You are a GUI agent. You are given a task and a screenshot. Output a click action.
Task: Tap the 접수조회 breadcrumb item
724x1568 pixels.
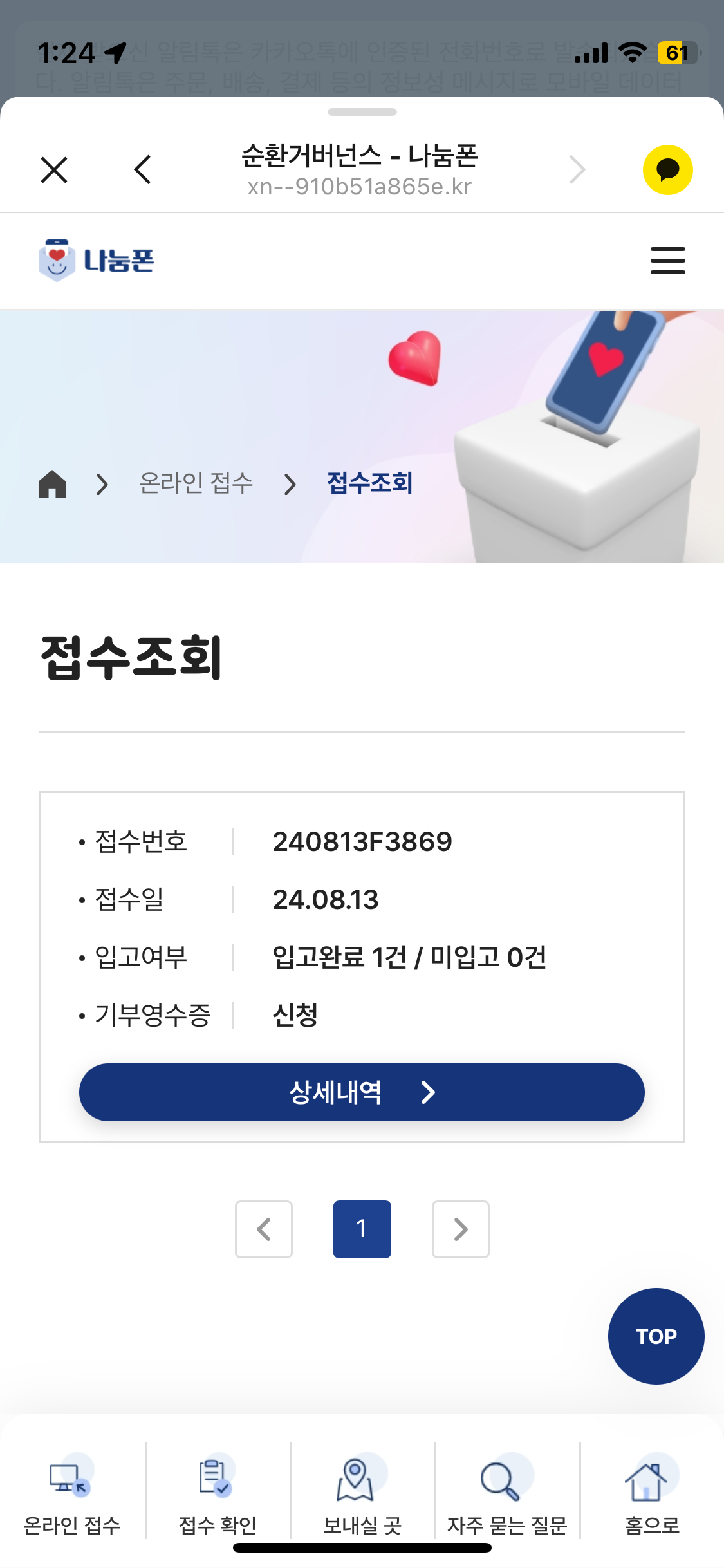click(369, 483)
